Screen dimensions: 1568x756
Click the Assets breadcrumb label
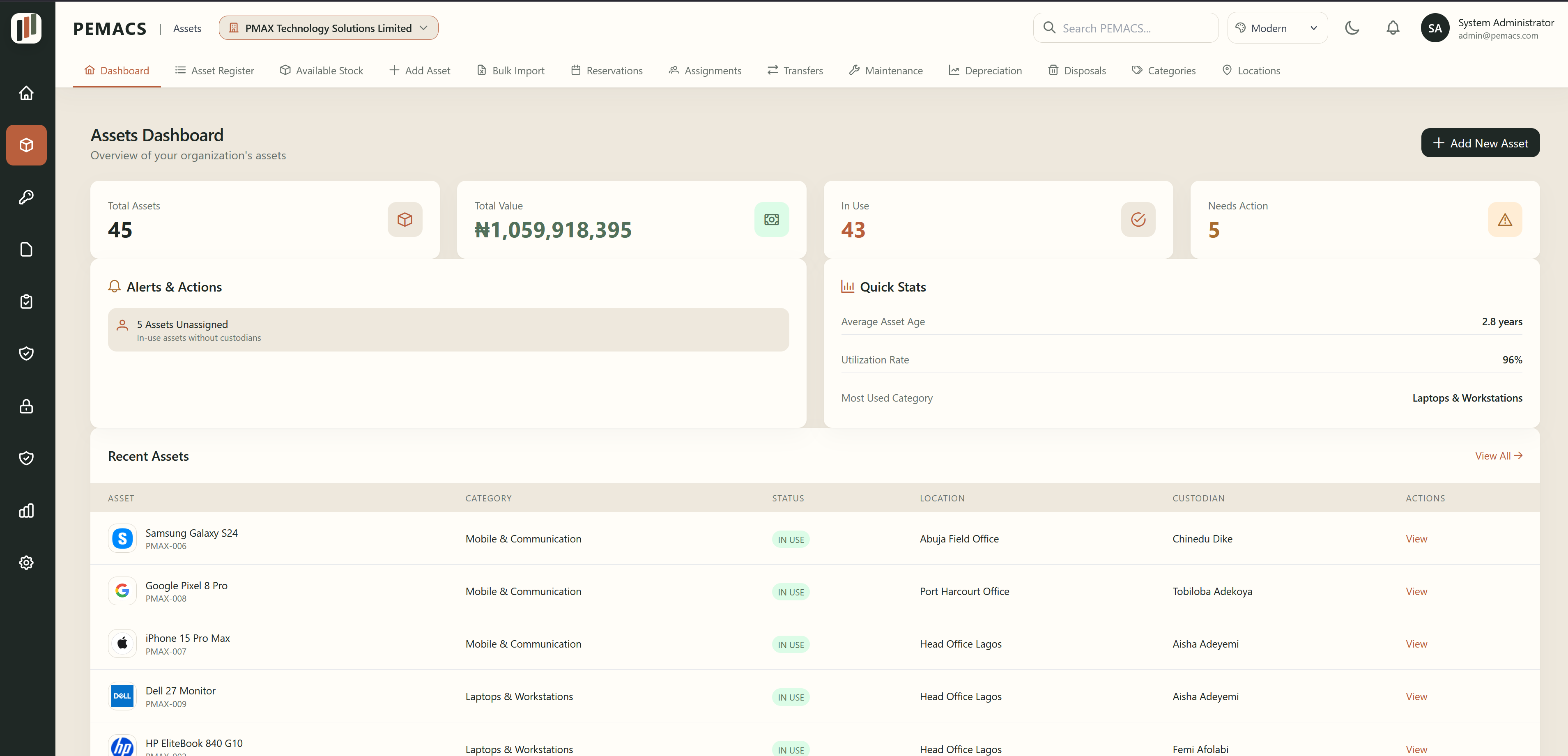pos(187,28)
